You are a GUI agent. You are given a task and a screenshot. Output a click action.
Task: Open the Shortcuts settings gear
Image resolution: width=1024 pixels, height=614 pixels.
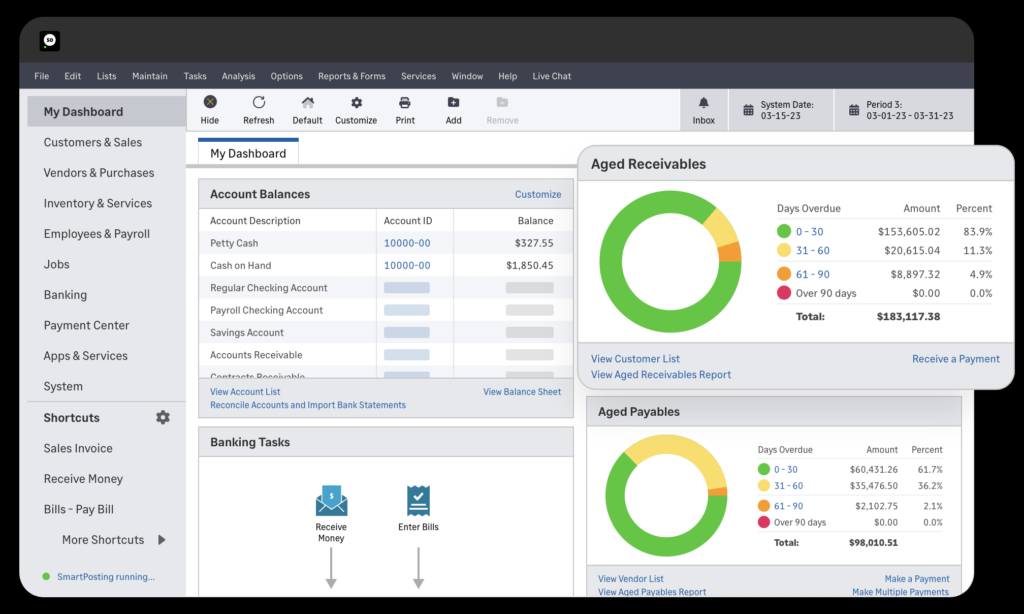coord(162,418)
